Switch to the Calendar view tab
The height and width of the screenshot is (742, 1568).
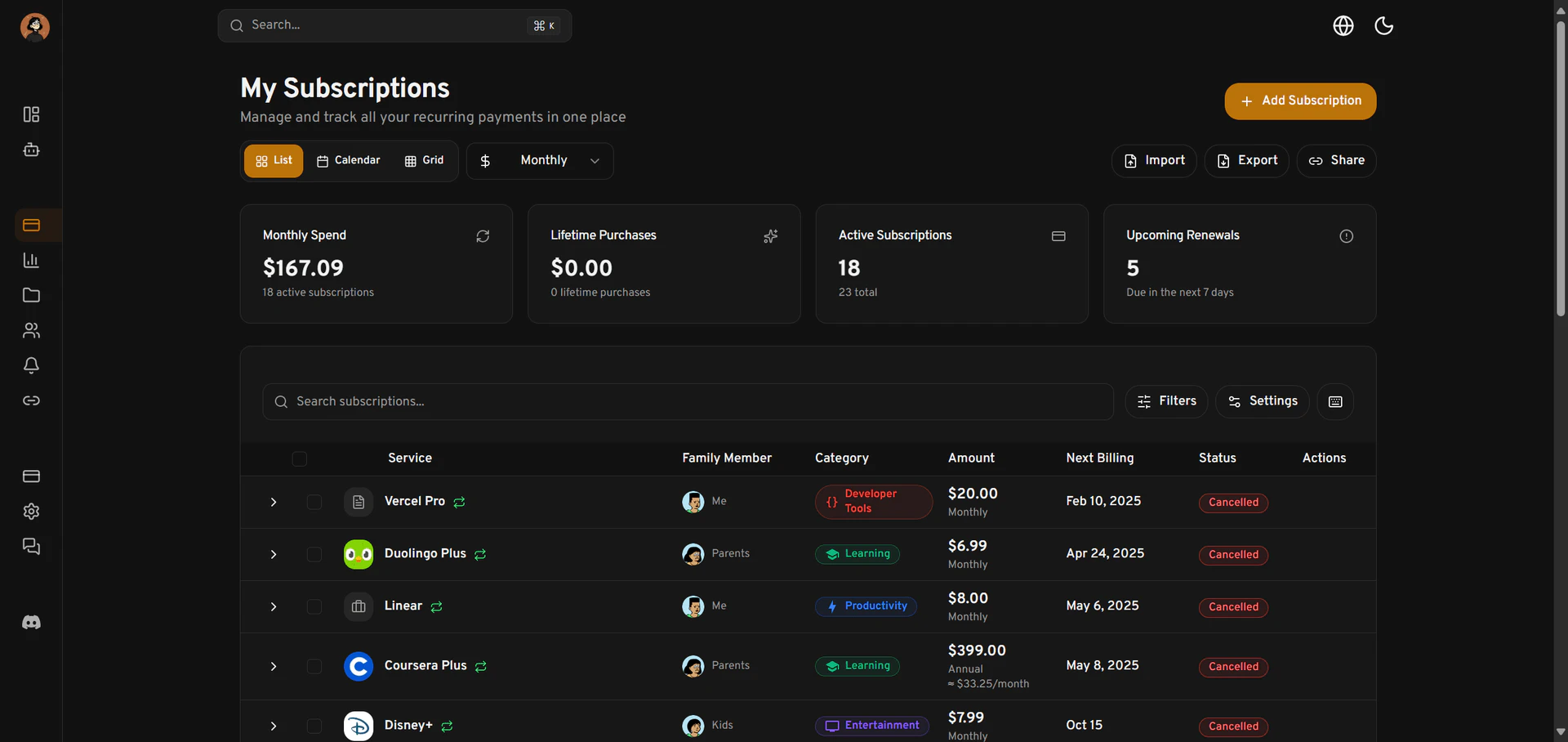tap(349, 160)
